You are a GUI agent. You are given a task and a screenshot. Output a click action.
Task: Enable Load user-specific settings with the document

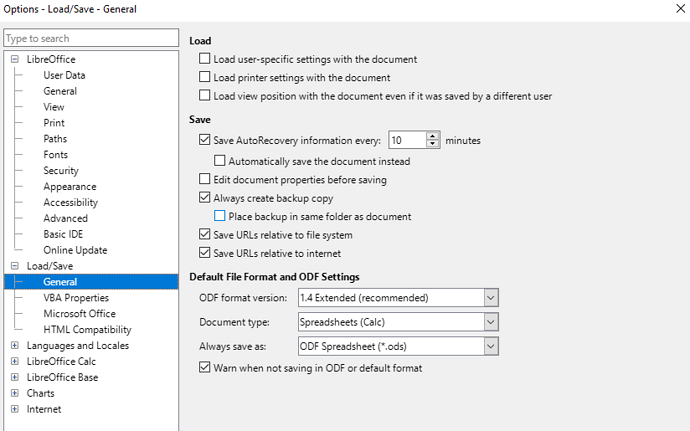(205, 59)
